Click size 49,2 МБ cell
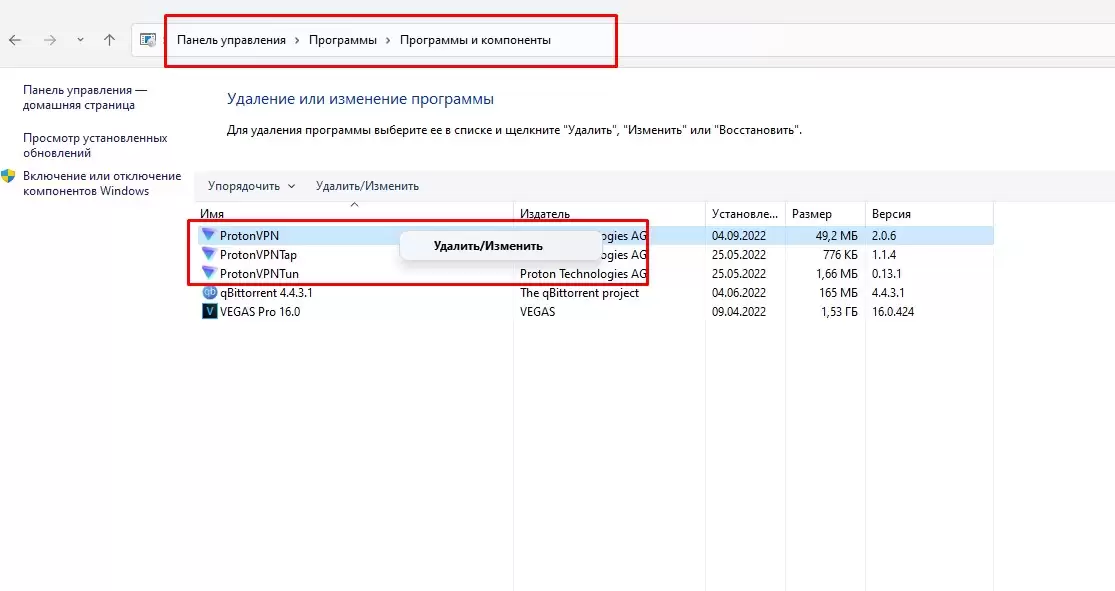The image size is (1115, 591). click(836, 236)
